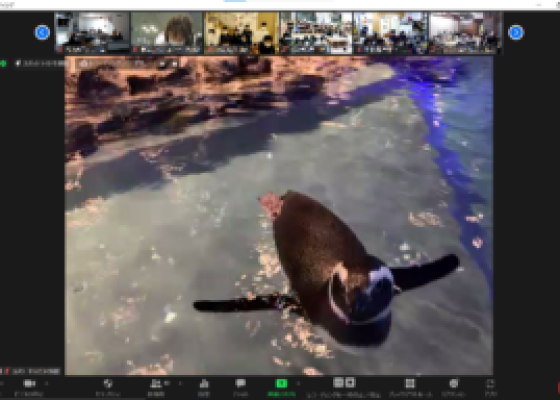Pause the recording from the bottom toolbar
The height and width of the screenshot is (400, 560).
click(338, 383)
